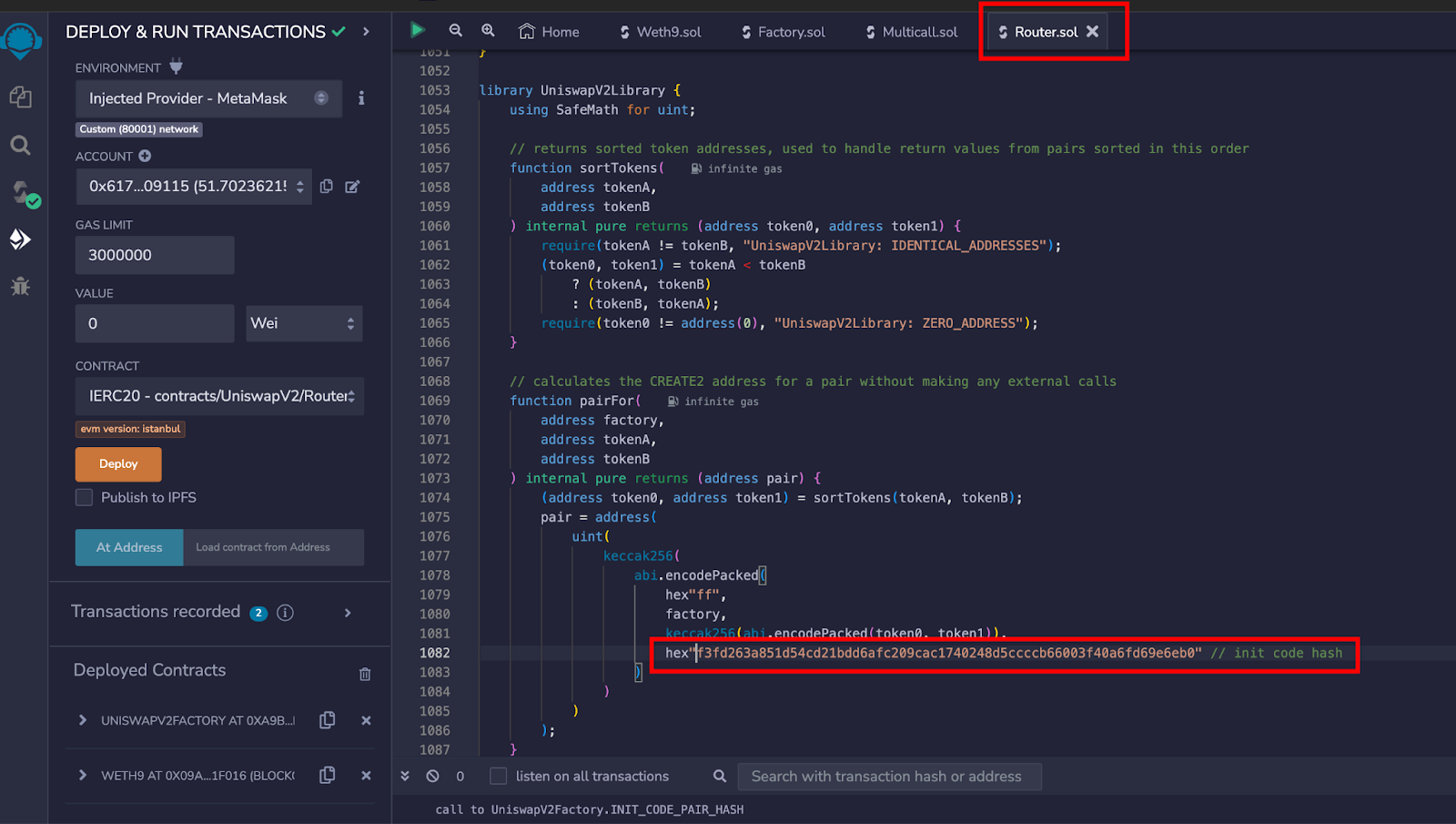
Task: Expand the UNISWAPV2FACTORY deployed contract
Action: [x=83, y=720]
